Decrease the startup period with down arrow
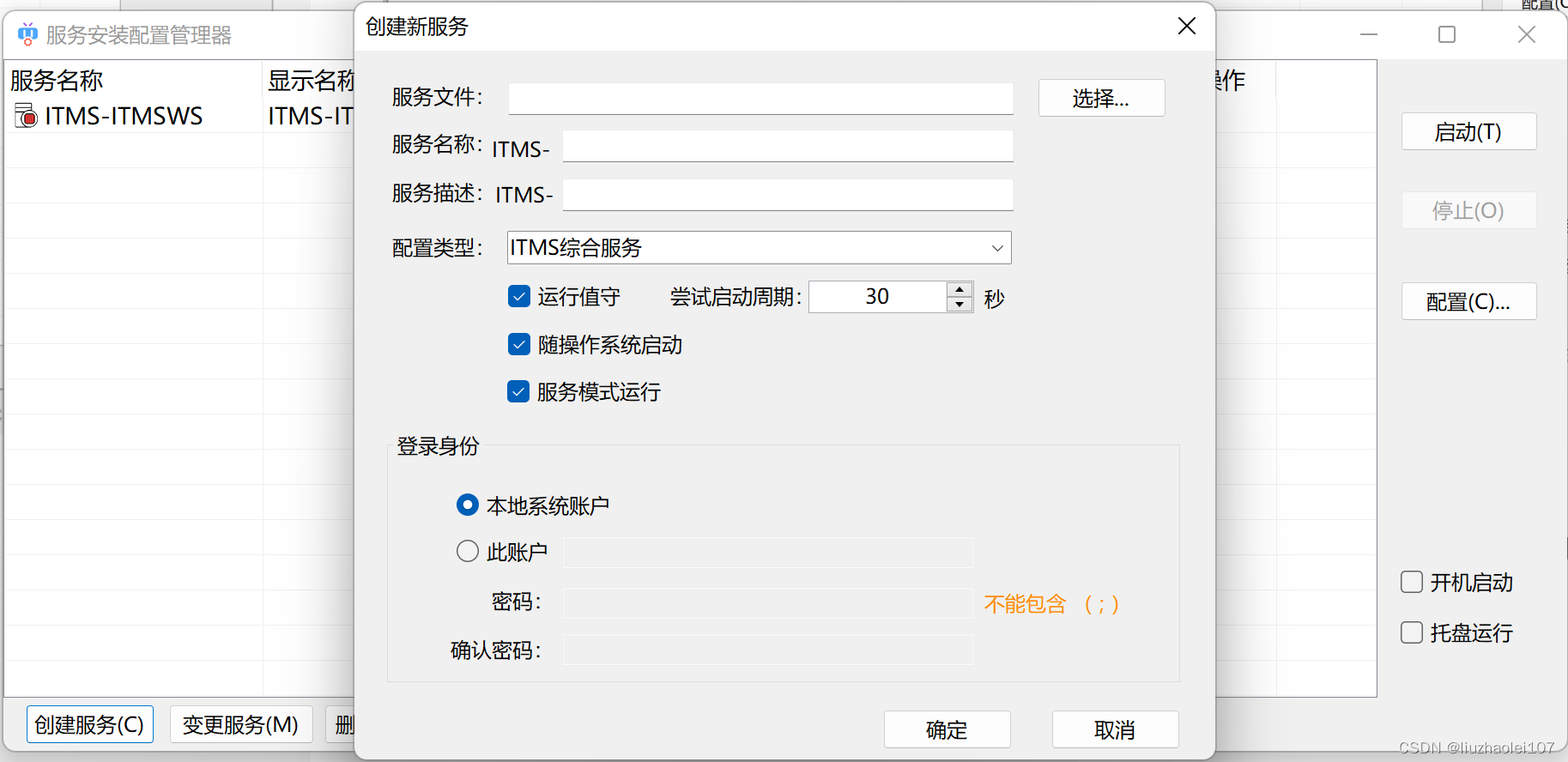 (x=960, y=305)
